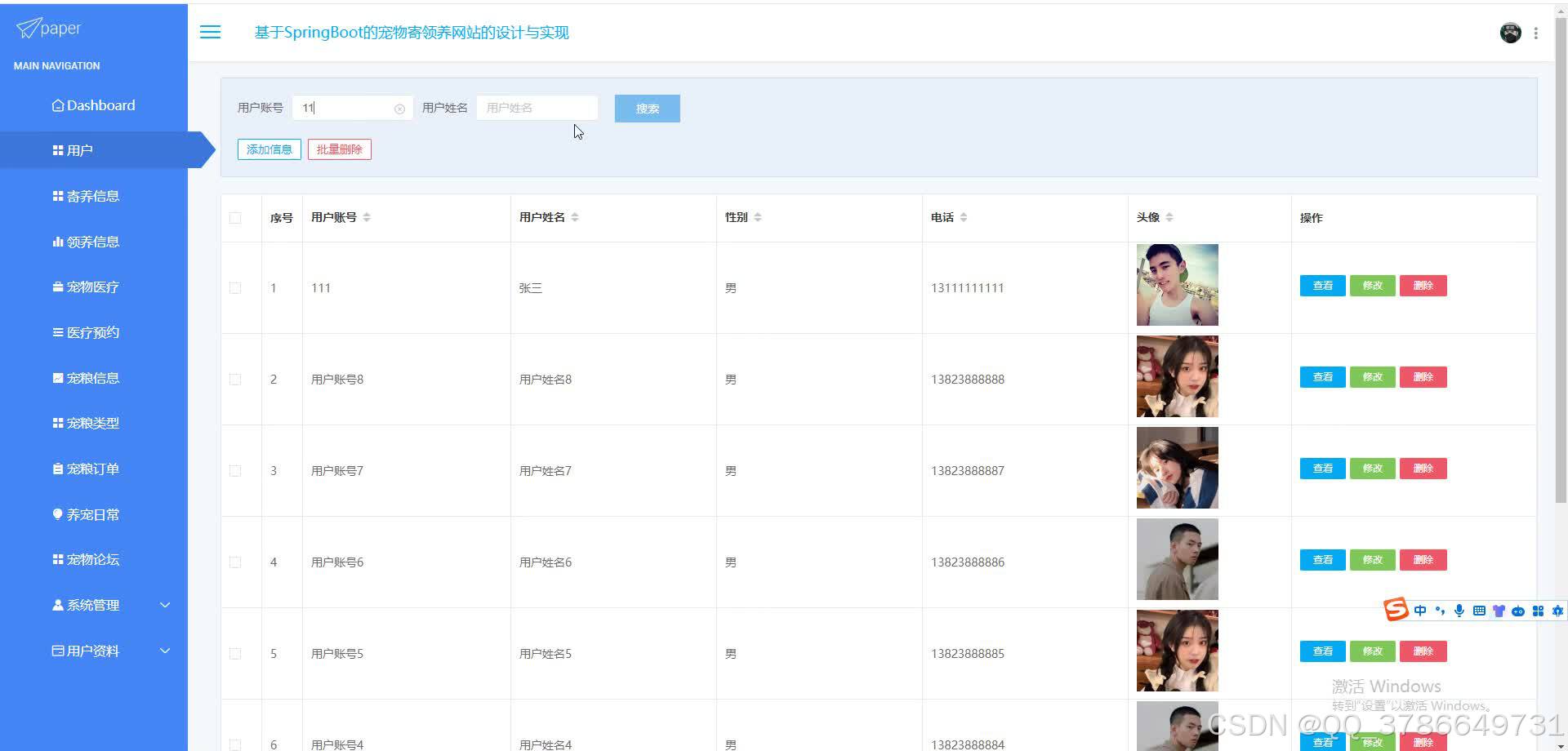The image size is (1568, 751).
Task: Check the row for 用户账号6
Action: pos(235,562)
